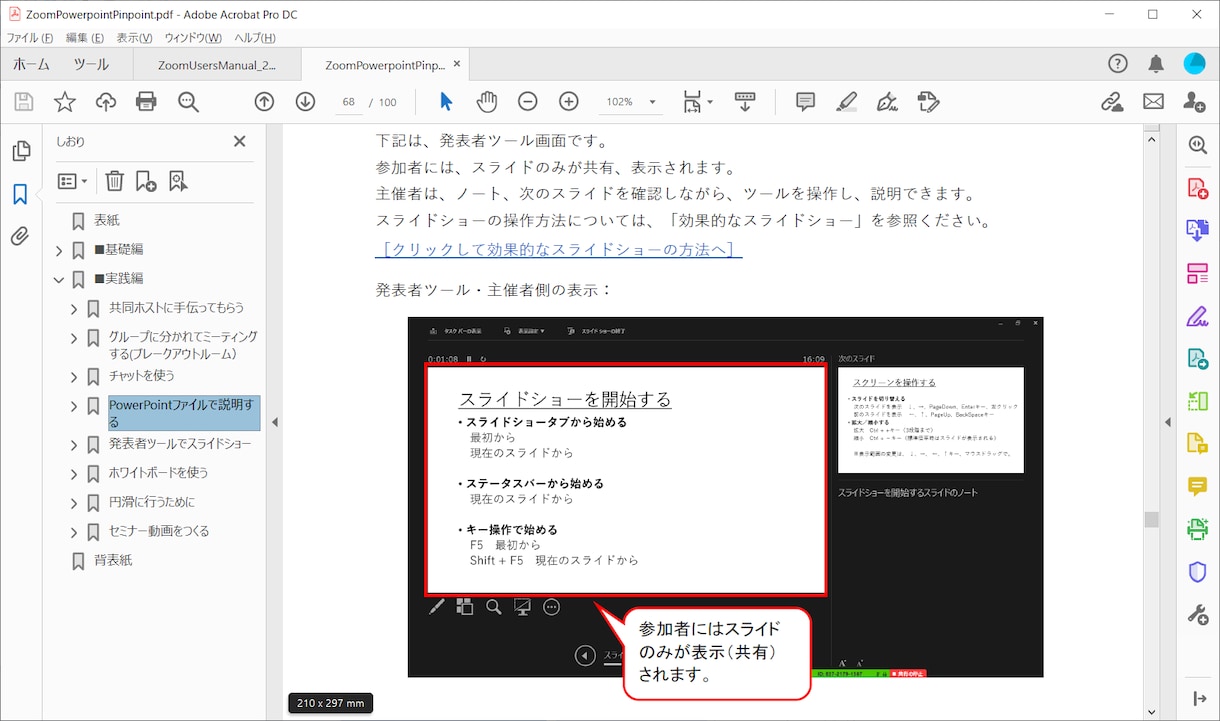Open the Protect shield tool in right pane
The height and width of the screenshot is (721, 1220).
click(1197, 572)
